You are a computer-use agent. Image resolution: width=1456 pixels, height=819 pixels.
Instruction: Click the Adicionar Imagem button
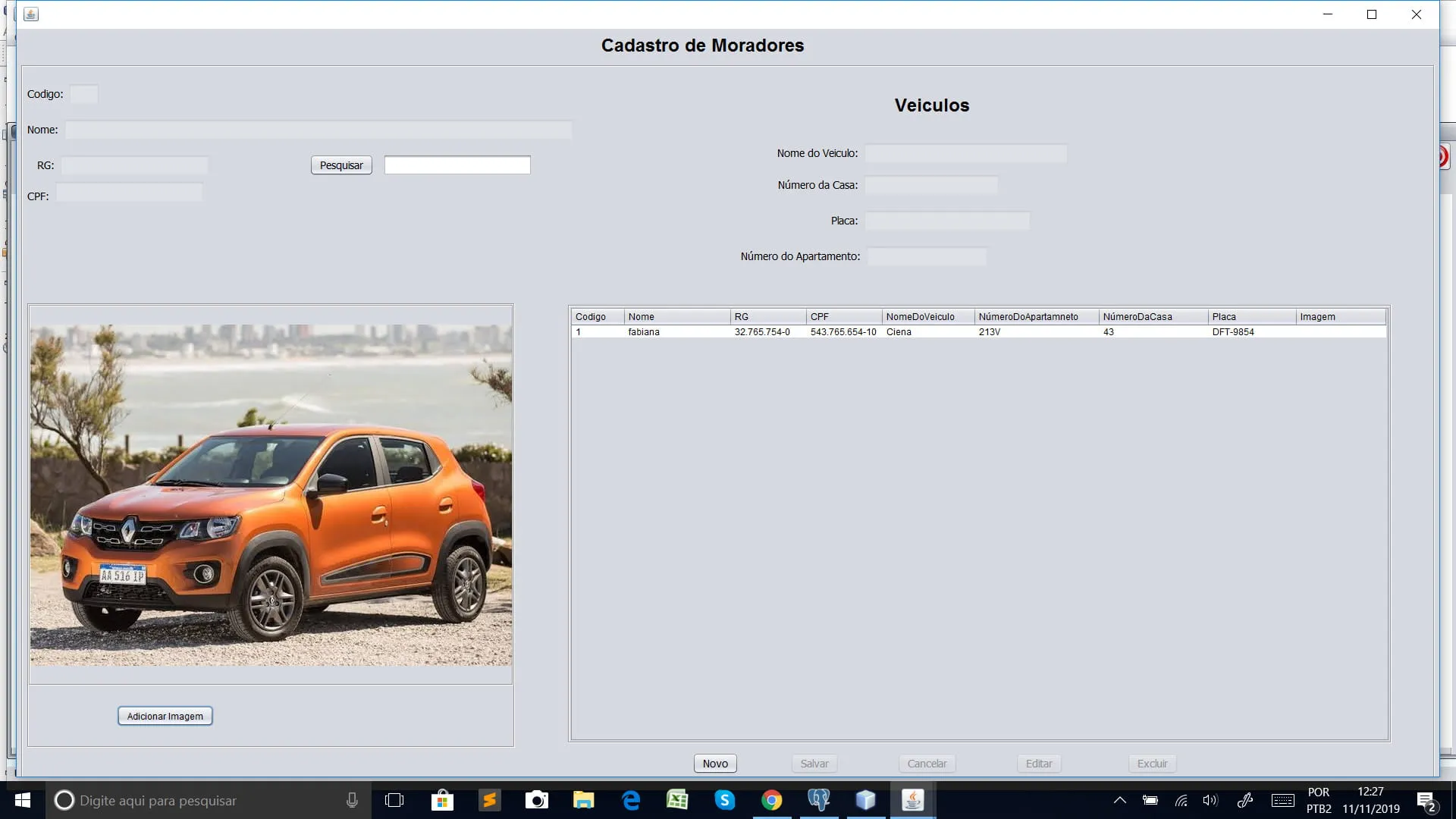[x=165, y=716]
